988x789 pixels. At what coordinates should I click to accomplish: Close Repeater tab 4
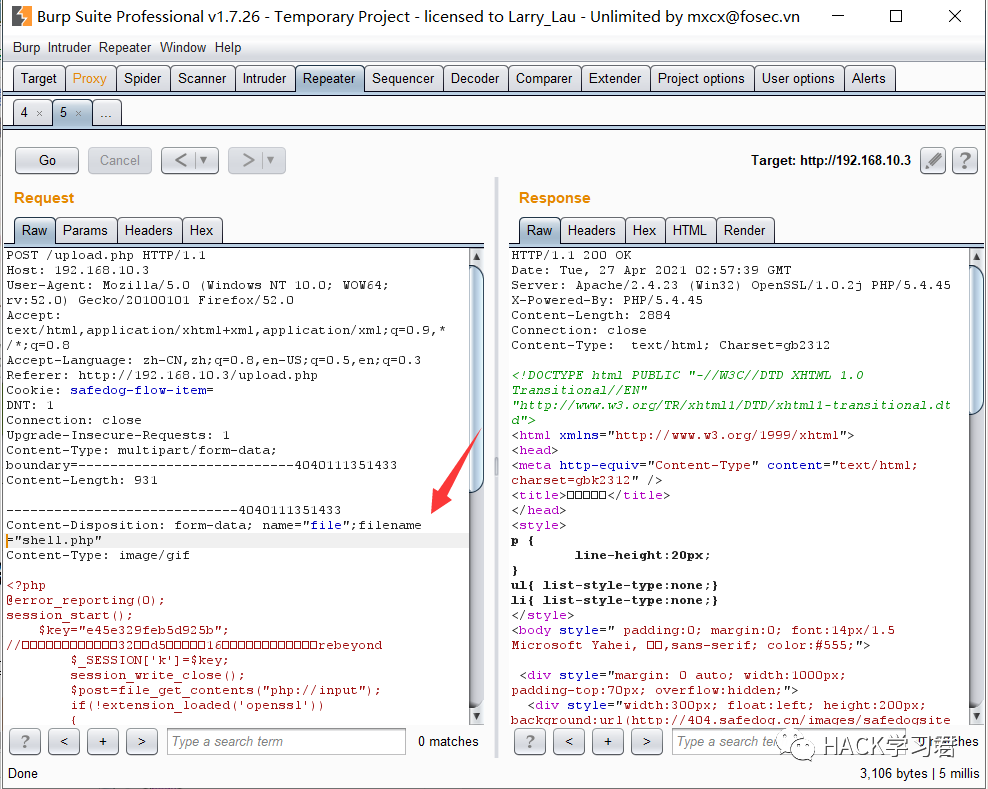pyautogui.click(x=39, y=113)
